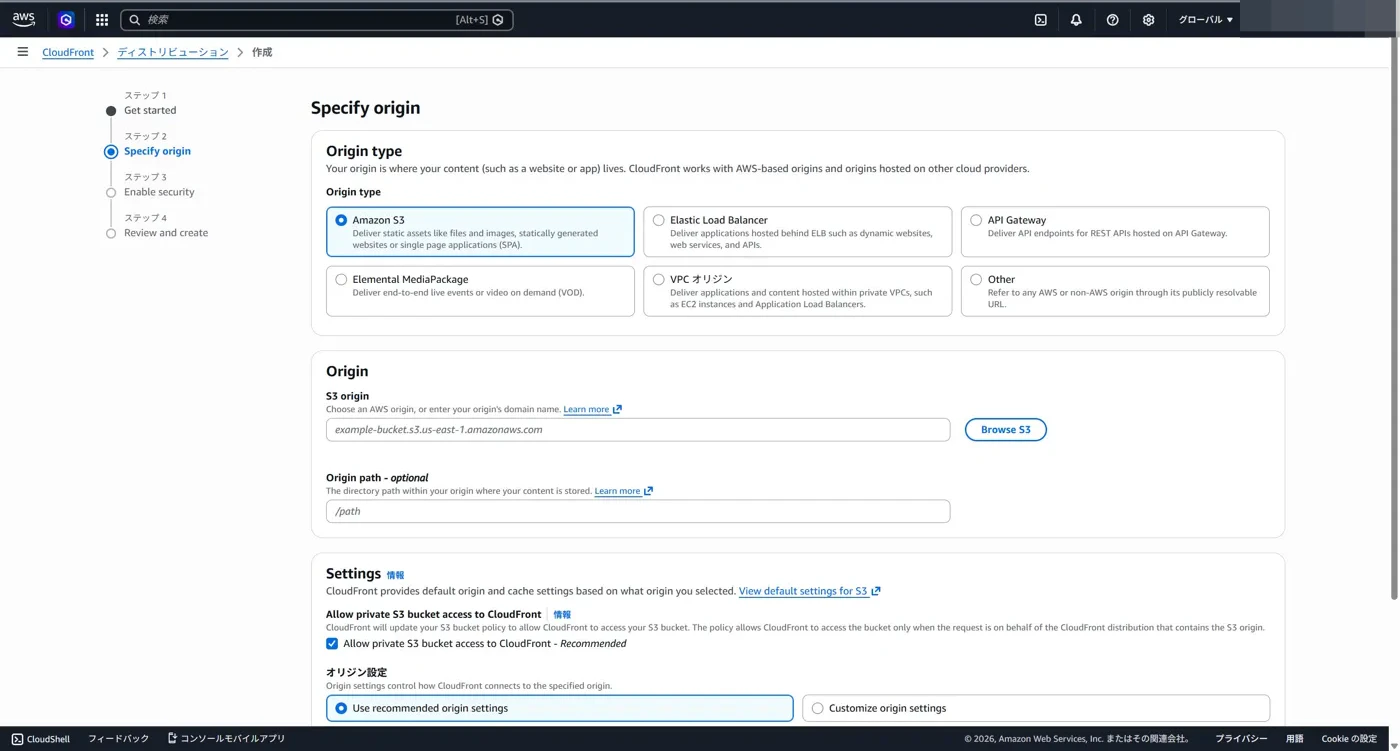Click the search magnifier icon
This screenshot has height=751, width=1400.
[135, 19]
